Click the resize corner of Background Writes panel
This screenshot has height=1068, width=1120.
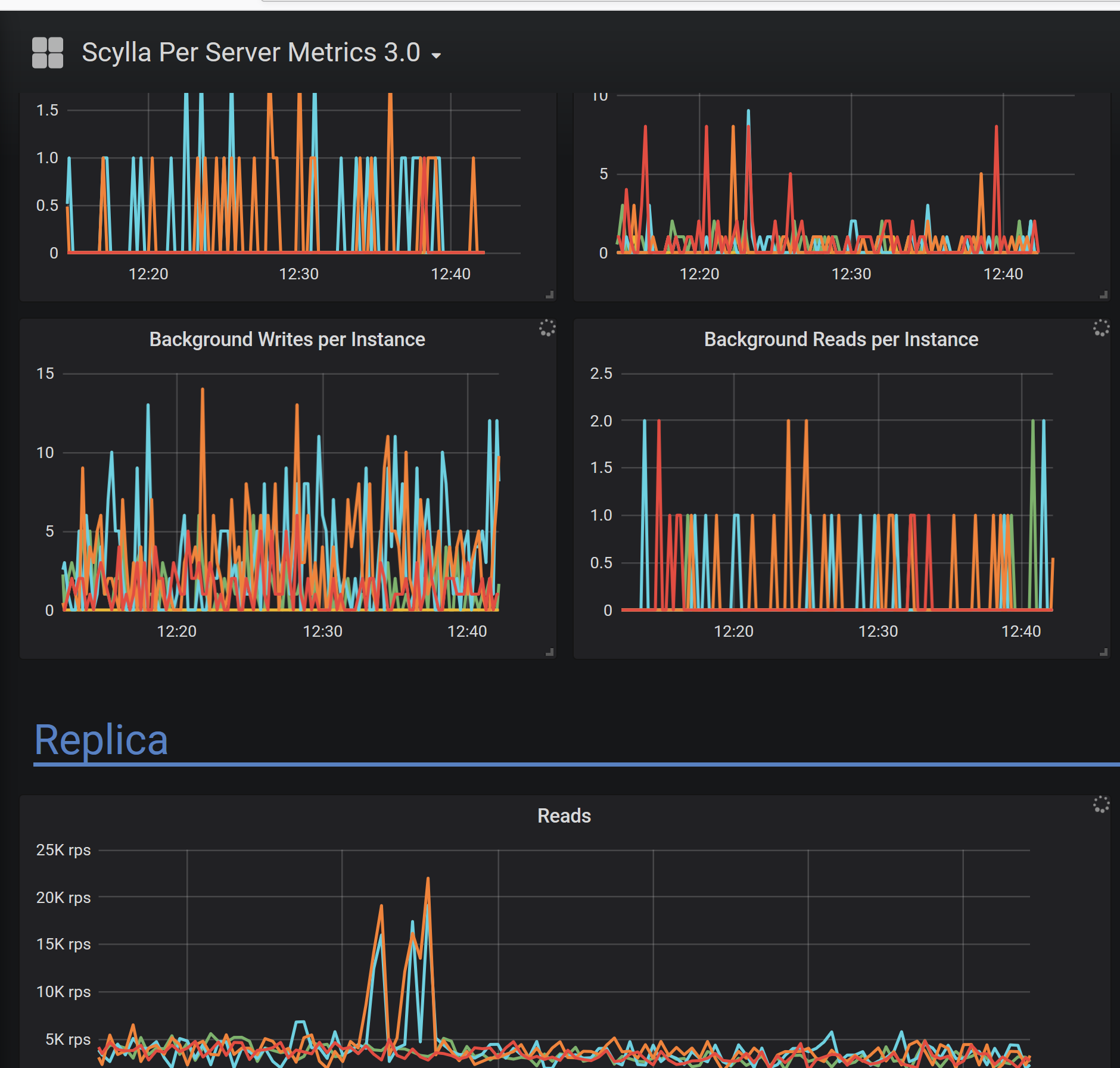point(548,652)
